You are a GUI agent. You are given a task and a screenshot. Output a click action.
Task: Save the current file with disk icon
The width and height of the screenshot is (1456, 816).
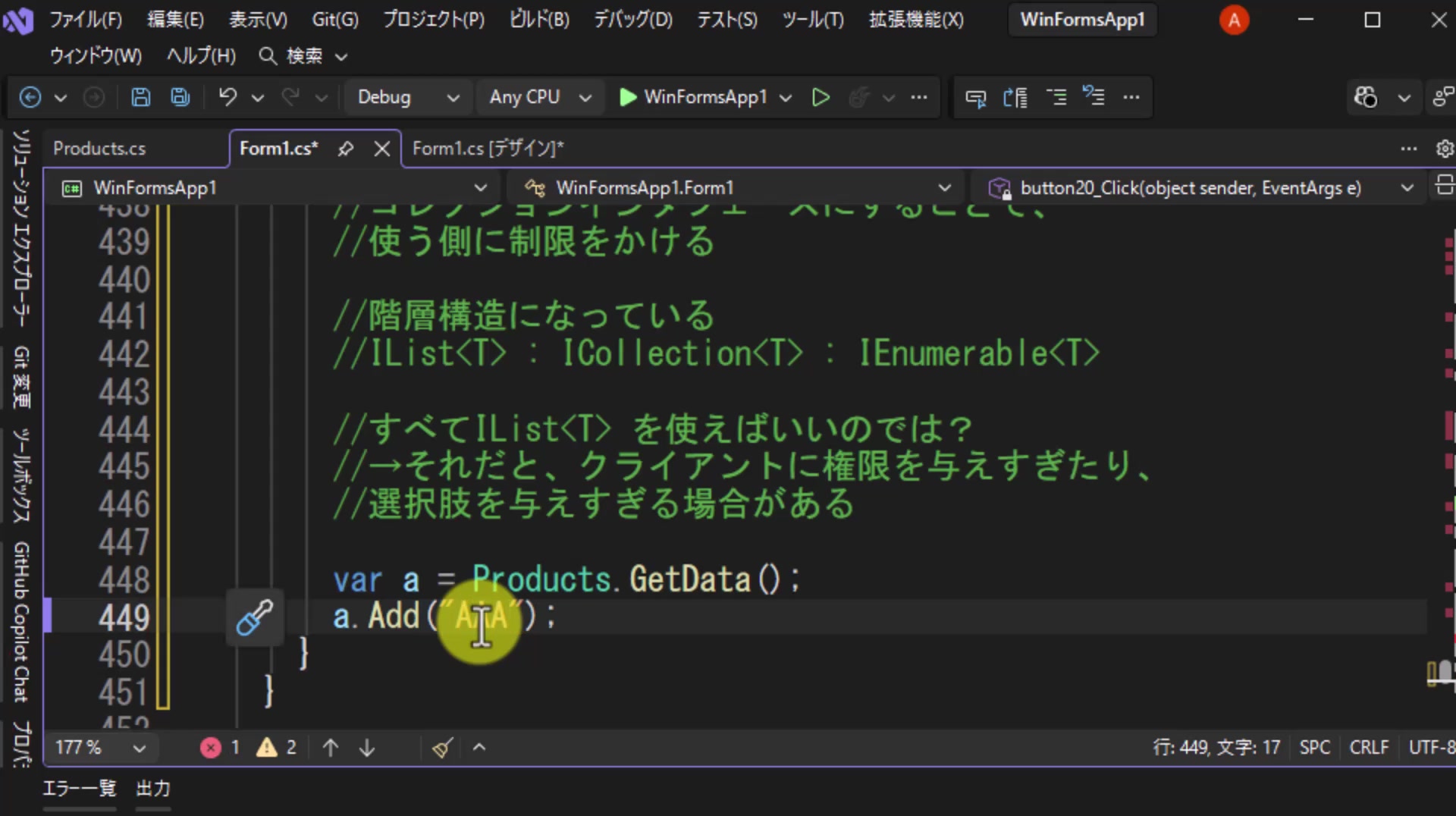point(141,97)
